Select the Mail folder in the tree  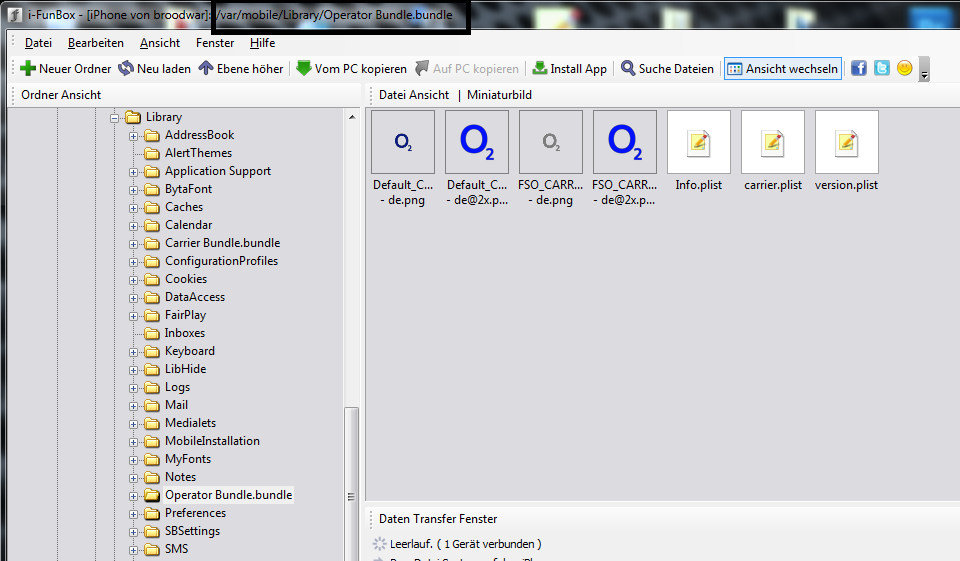(176, 405)
